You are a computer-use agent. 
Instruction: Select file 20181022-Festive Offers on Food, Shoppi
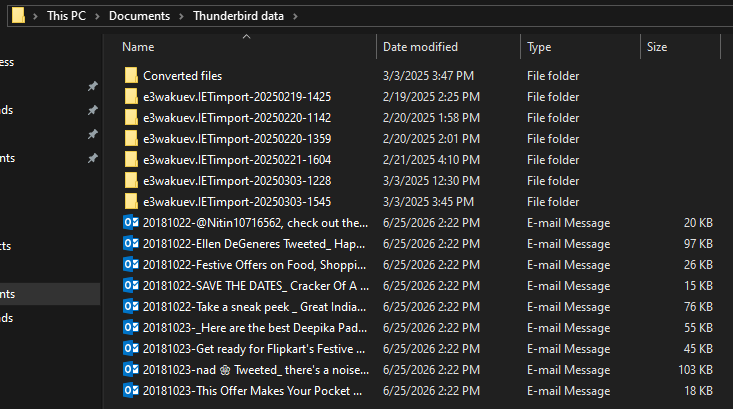(x=254, y=265)
